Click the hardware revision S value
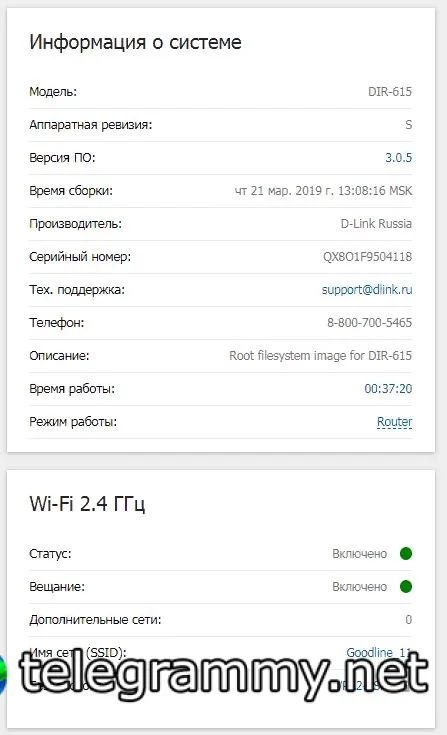Viewport: 447px width, 735px height. click(x=409, y=125)
